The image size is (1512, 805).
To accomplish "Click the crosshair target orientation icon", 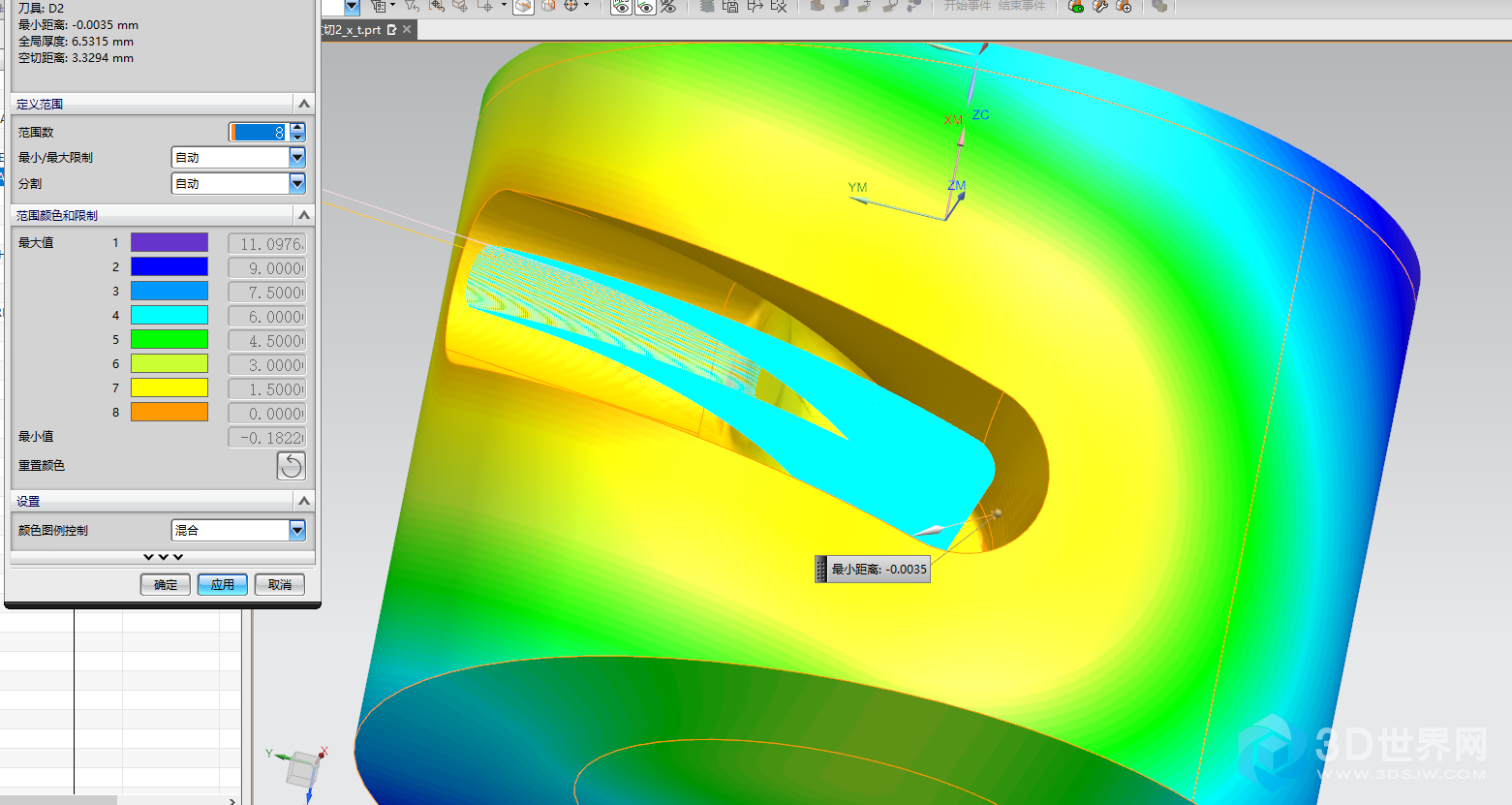I will coord(571,7).
